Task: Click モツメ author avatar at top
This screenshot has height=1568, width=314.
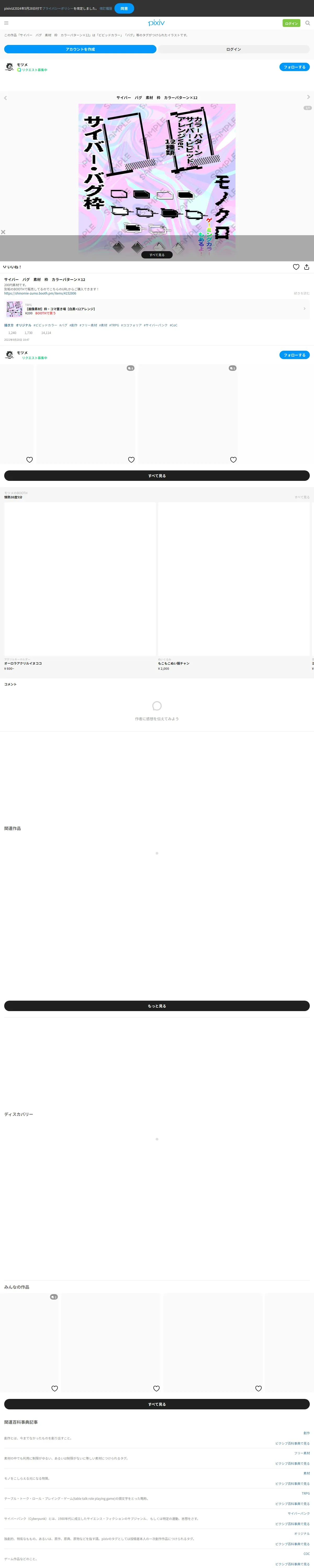Action: tap(9, 67)
